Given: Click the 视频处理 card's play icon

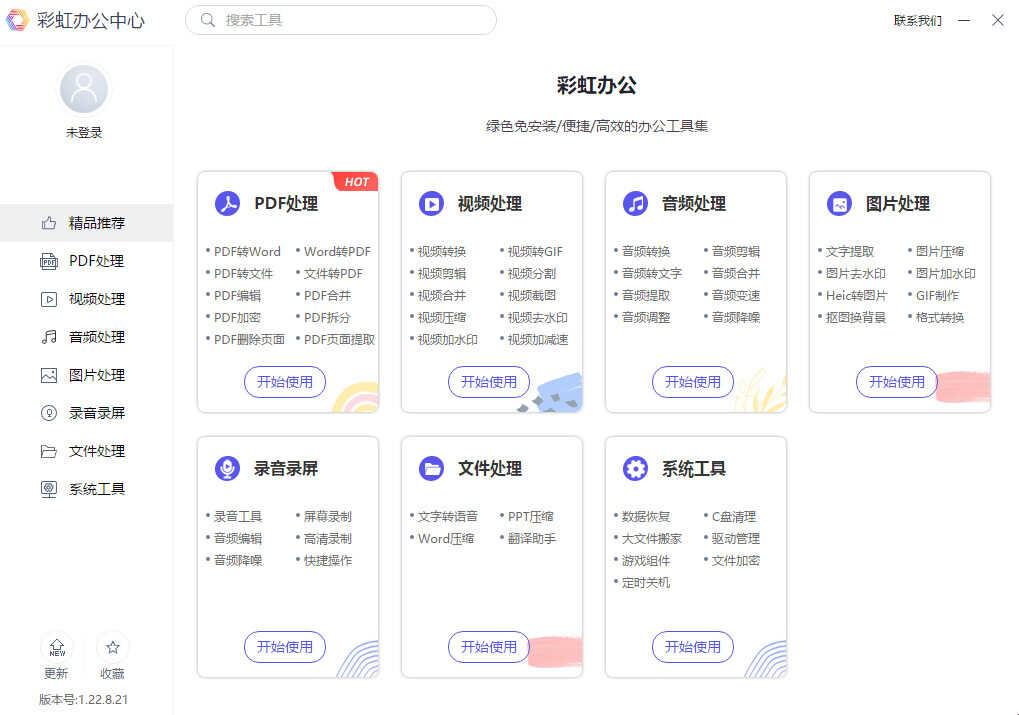Looking at the screenshot, I should [431, 203].
